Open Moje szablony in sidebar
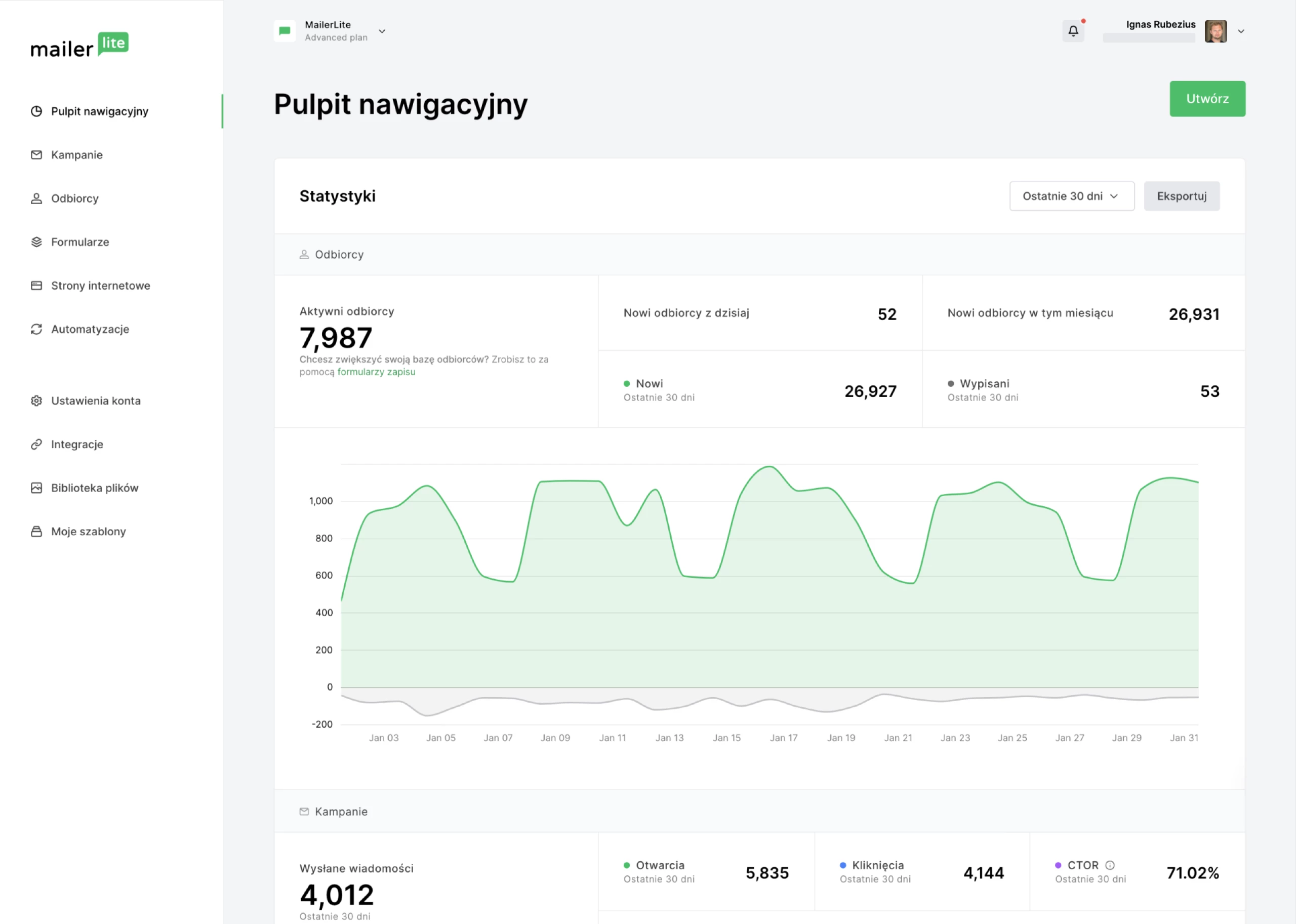Image resolution: width=1296 pixels, height=924 pixels. (88, 532)
